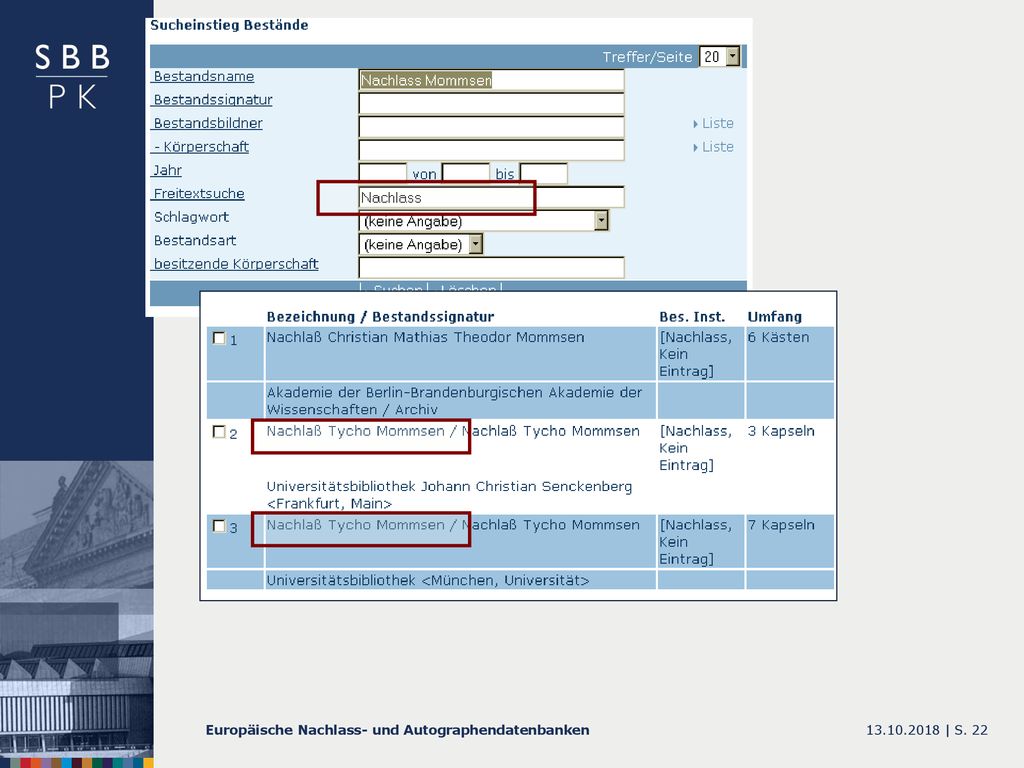Focus the empty Bestandssignatur input field
Image resolution: width=1024 pixels, height=768 pixels.
(491, 103)
